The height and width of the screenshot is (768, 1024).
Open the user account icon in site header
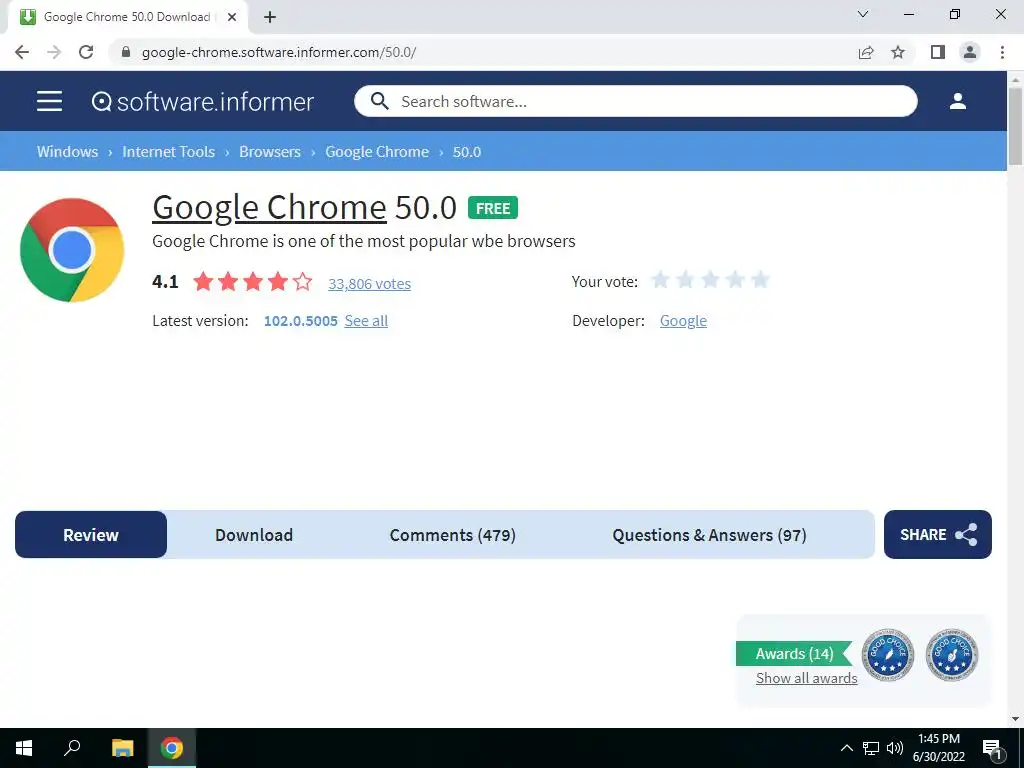[957, 101]
